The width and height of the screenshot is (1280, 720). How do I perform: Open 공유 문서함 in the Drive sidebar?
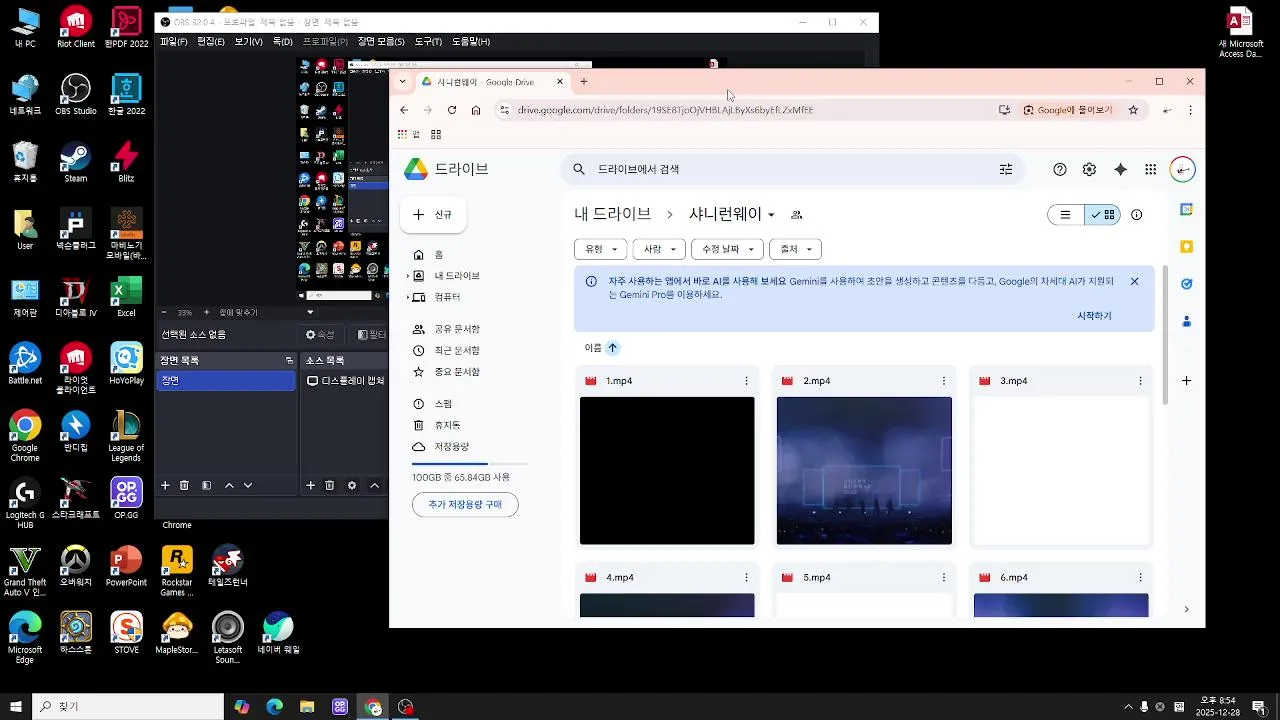coord(457,329)
